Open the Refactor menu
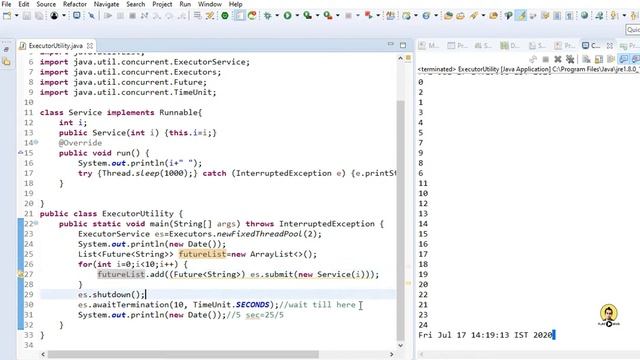The image size is (640, 360). [75, 4]
